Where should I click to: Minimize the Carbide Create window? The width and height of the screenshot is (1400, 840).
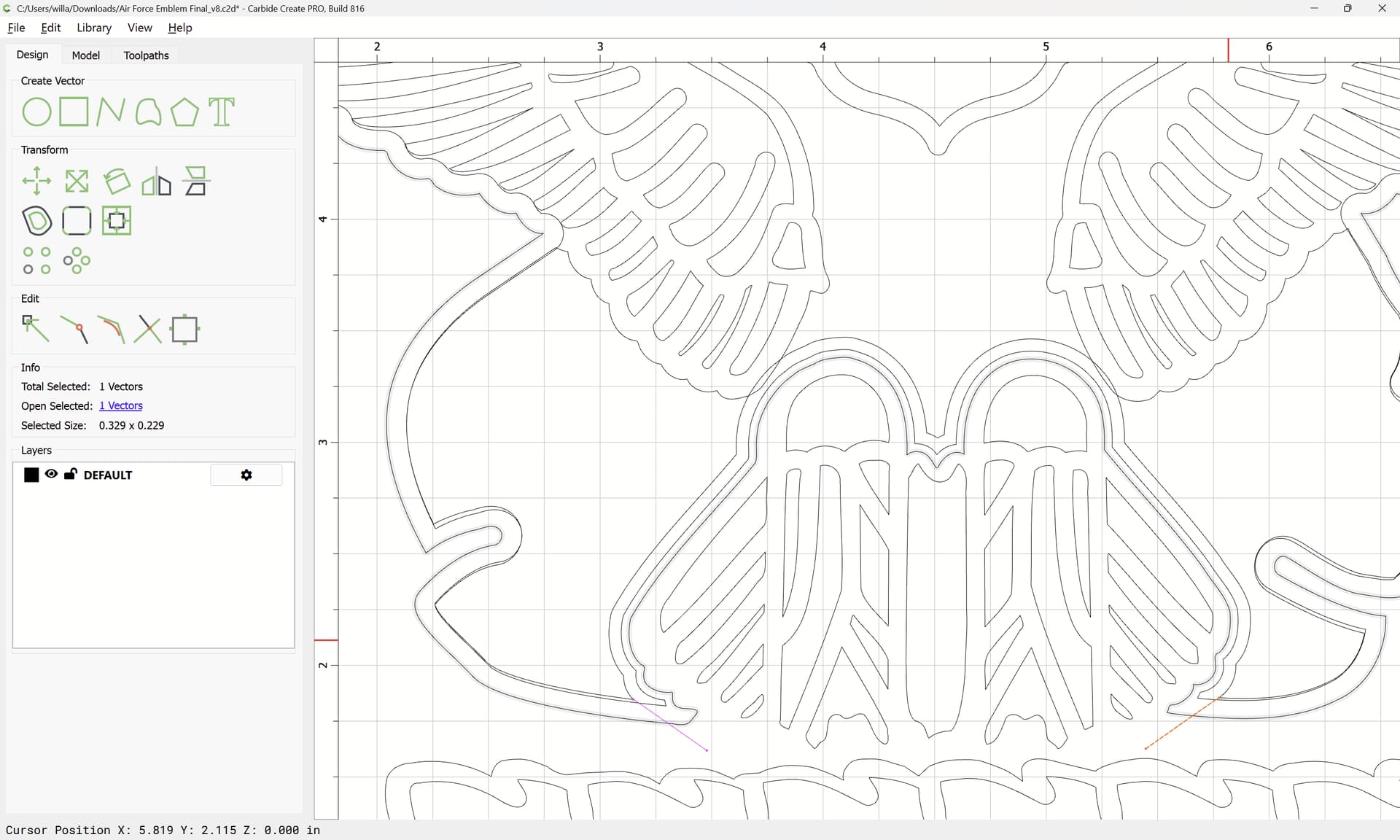pyautogui.click(x=1314, y=9)
